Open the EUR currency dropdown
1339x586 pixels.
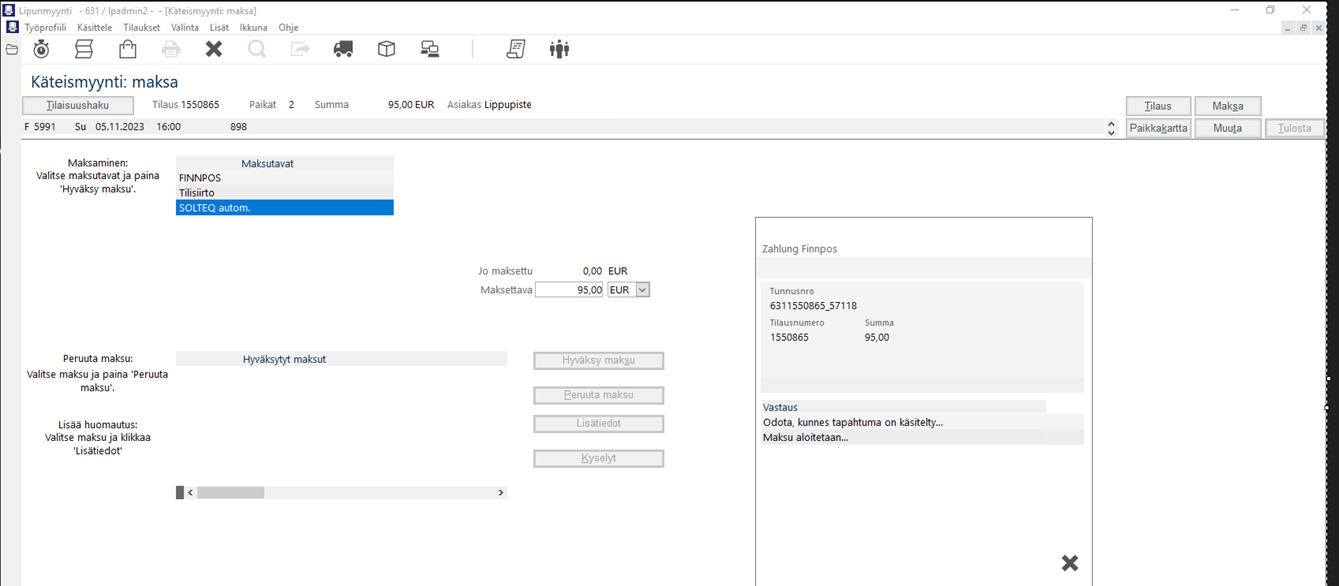[x=642, y=290]
